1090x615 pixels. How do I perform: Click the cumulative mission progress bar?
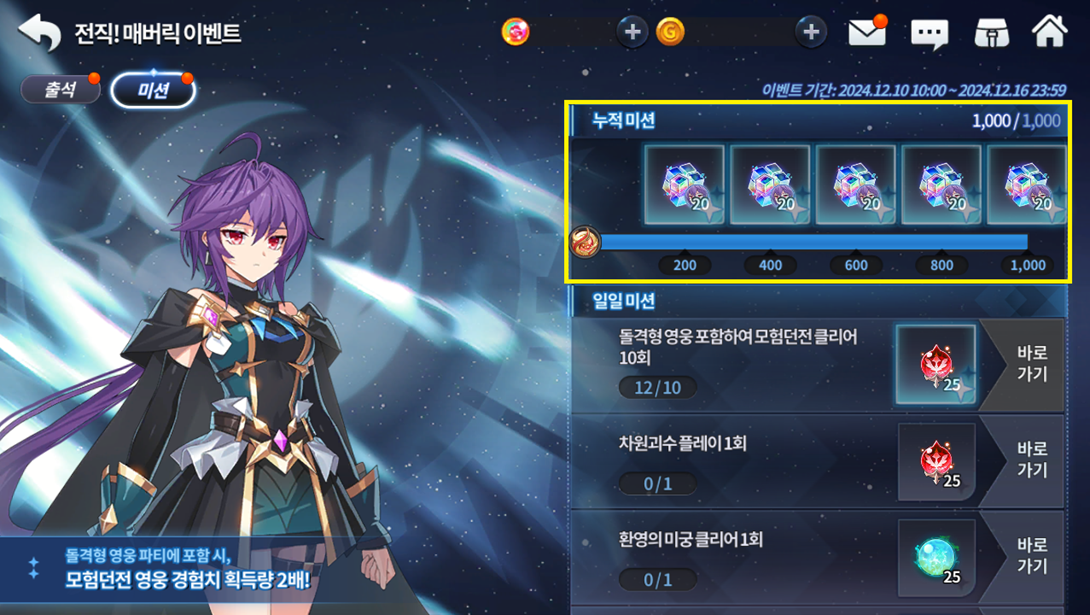pos(813,242)
